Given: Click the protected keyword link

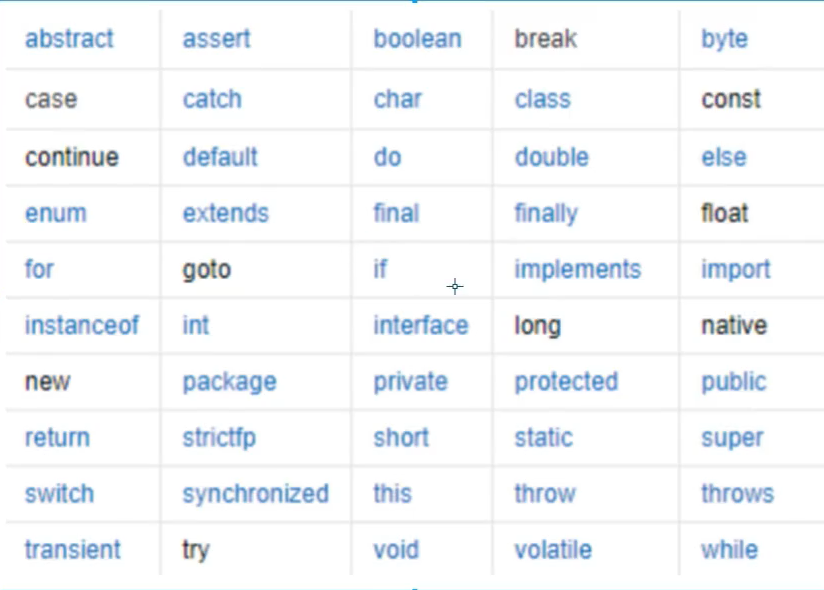Looking at the screenshot, I should coord(566,382).
